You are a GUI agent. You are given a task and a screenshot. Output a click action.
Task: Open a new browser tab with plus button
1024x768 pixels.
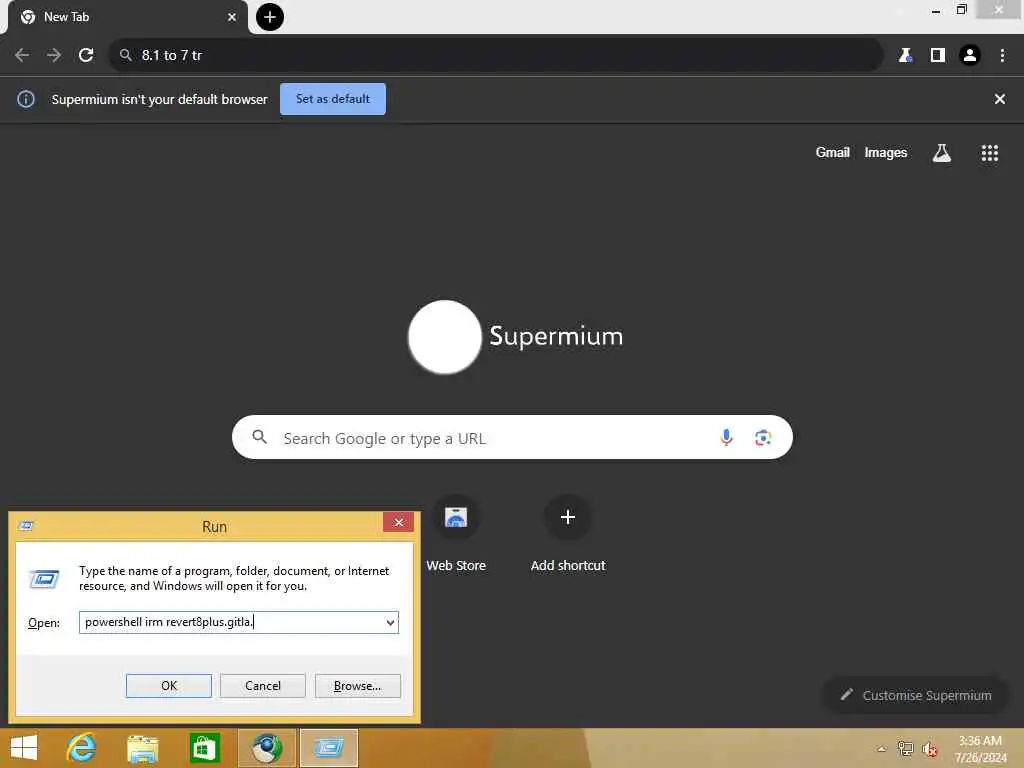tap(270, 17)
